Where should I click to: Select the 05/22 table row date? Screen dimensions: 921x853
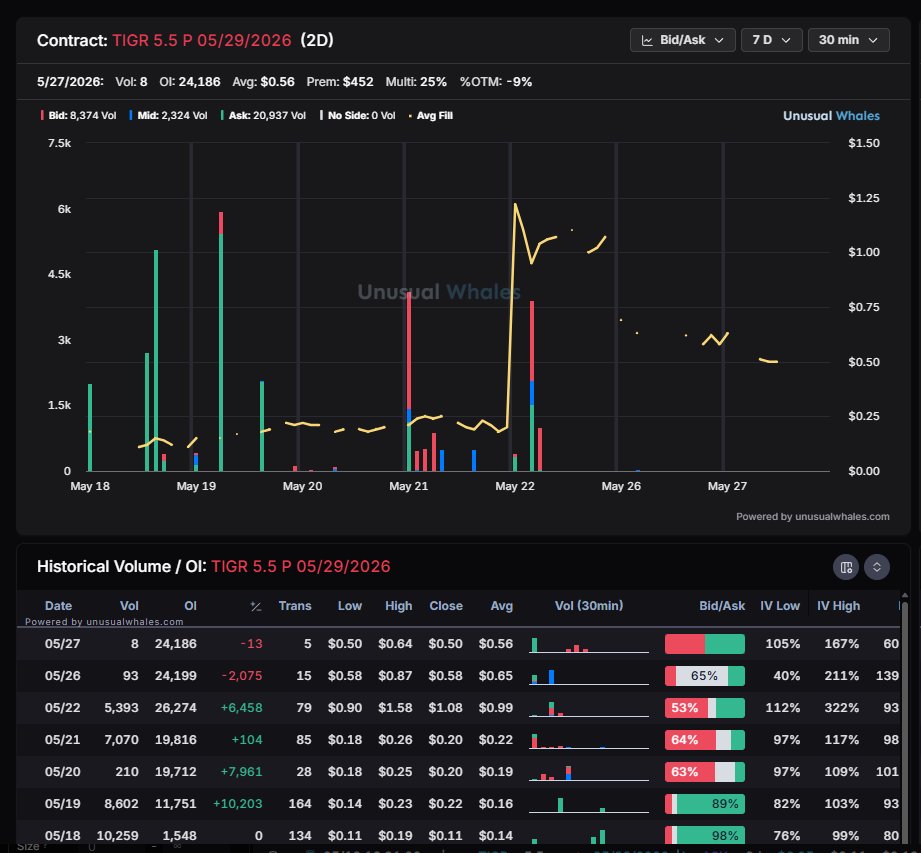pos(62,708)
